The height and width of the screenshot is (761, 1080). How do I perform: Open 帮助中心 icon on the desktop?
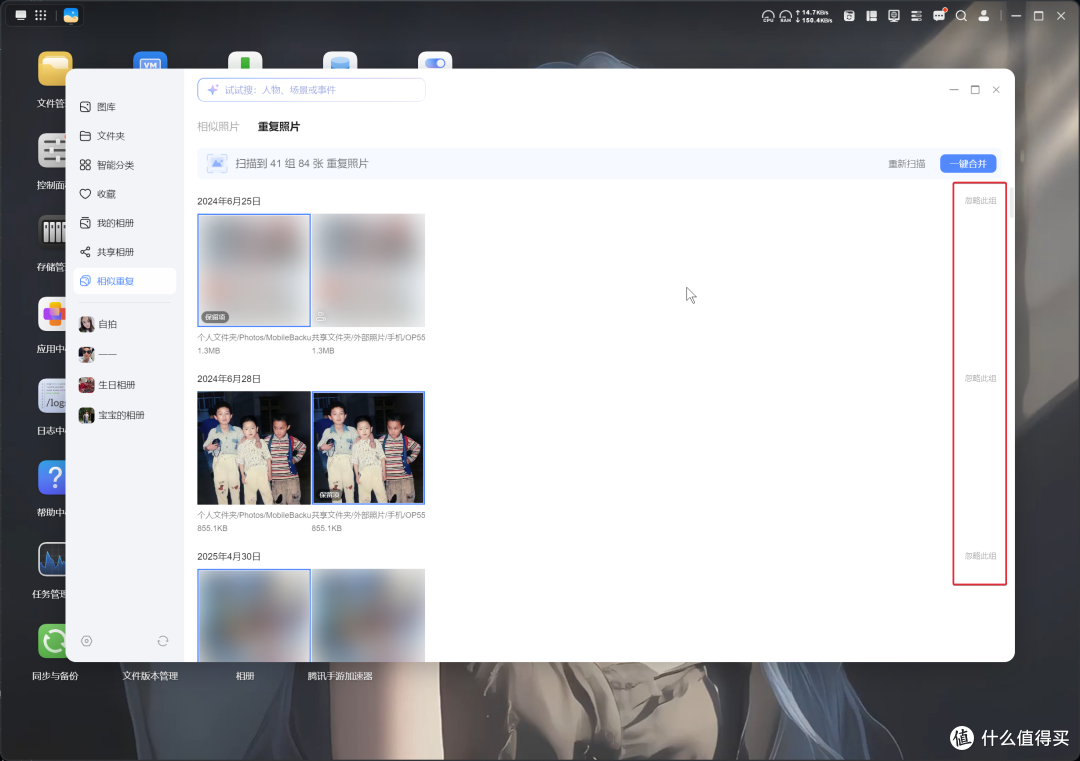(52, 477)
